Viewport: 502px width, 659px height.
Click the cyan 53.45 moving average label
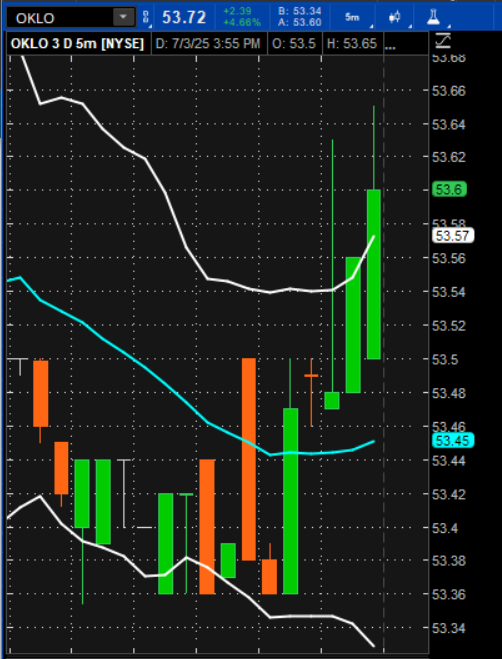(x=453, y=440)
